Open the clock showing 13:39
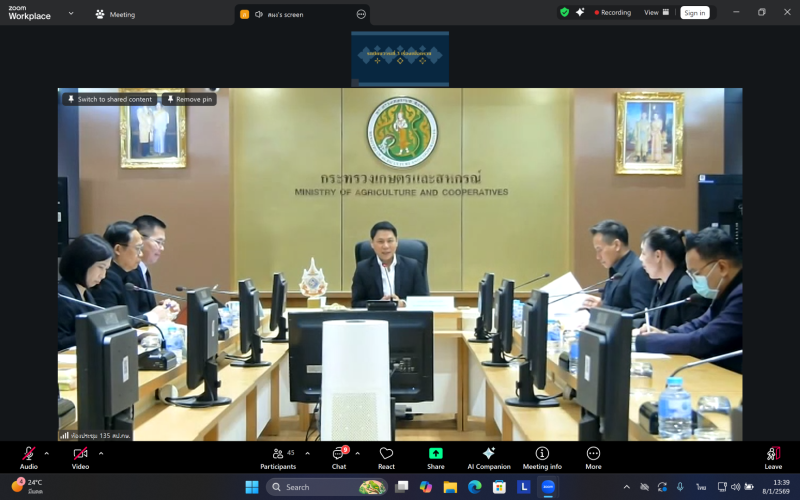The height and width of the screenshot is (500, 800). (x=777, y=487)
